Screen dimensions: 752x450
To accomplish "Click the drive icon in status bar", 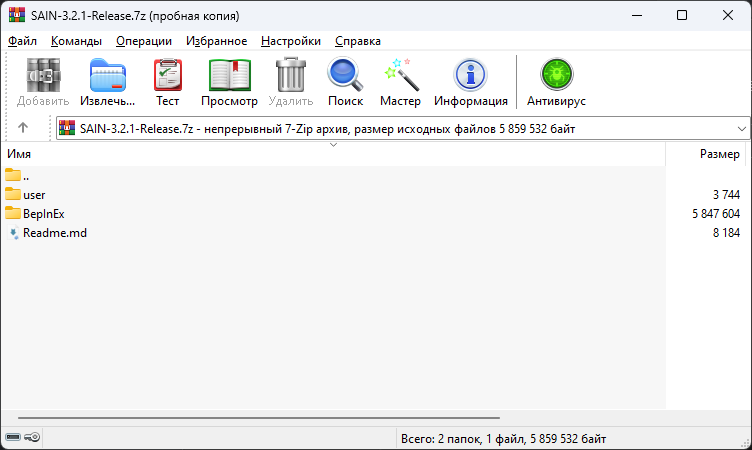I will (x=13, y=437).
